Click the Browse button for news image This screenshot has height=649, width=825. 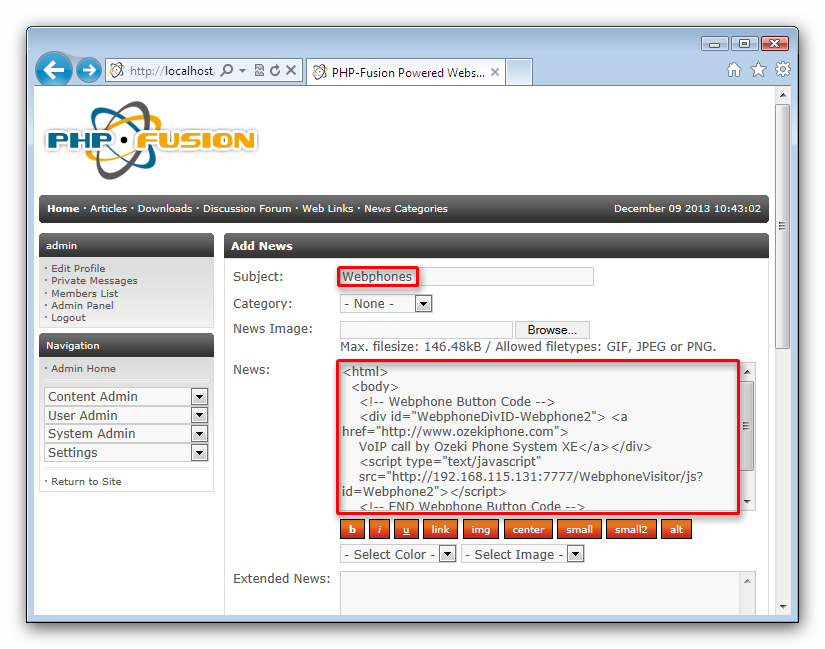(552, 330)
